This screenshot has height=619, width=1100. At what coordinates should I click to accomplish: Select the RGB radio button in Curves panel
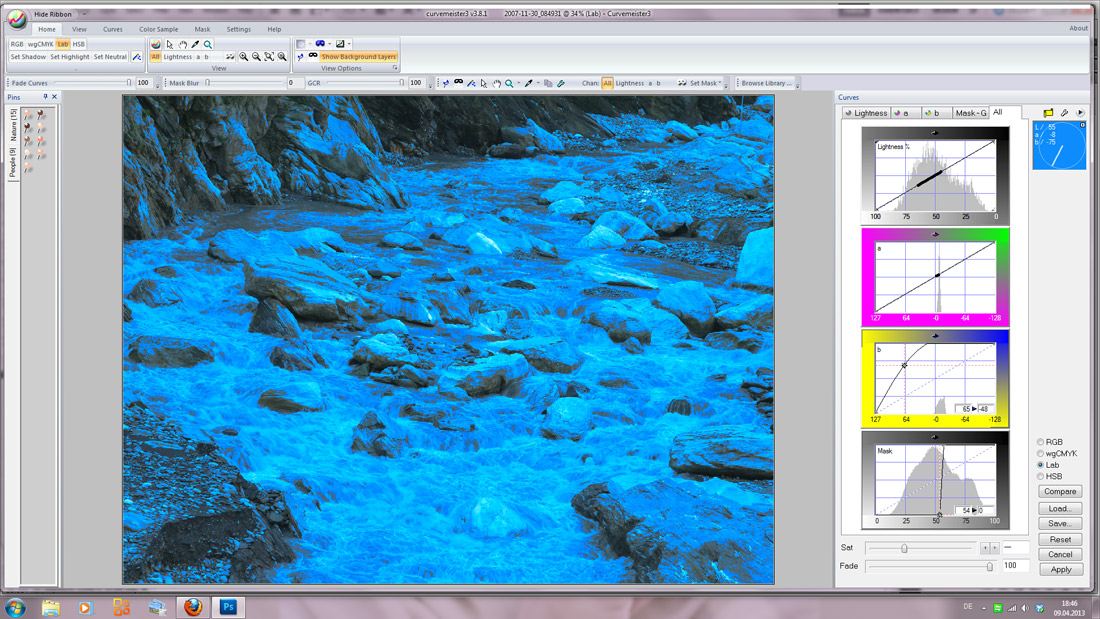tap(1040, 442)
